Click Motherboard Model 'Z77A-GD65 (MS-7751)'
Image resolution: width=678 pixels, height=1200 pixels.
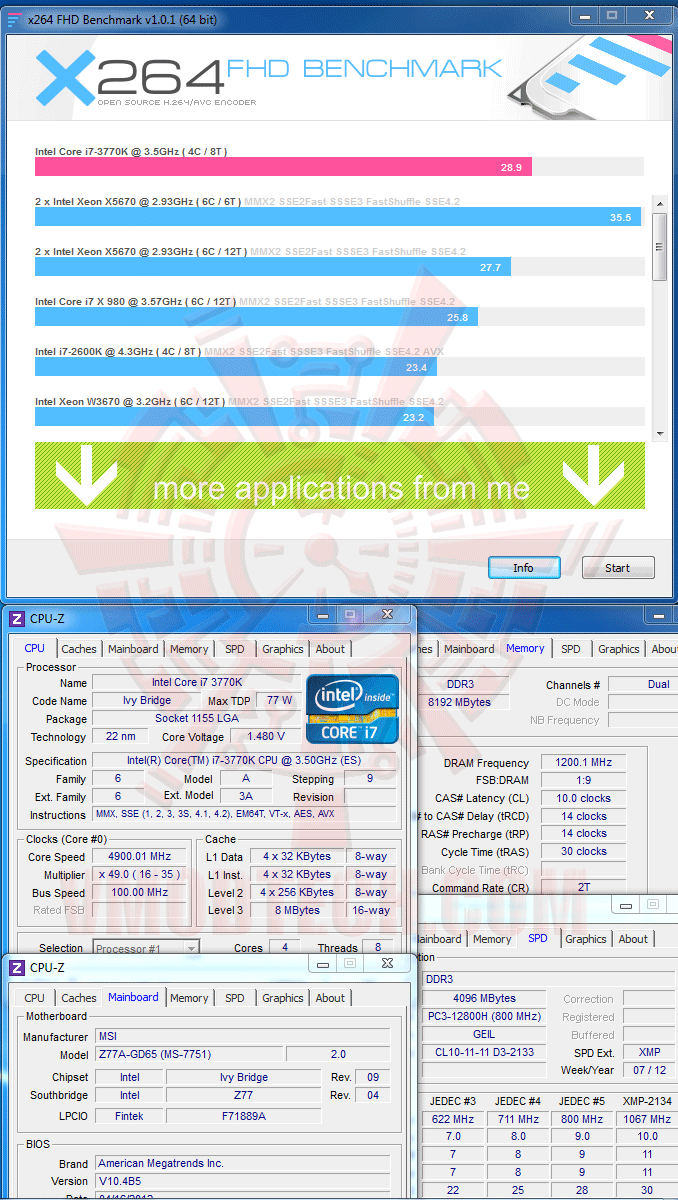(x=188, y=1055)
